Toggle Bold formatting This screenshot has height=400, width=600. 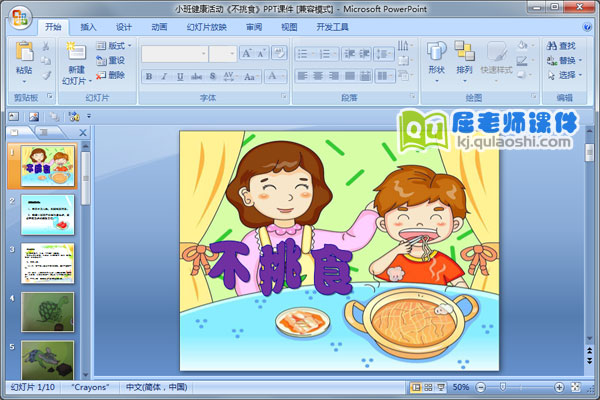[x=149, y=77]
